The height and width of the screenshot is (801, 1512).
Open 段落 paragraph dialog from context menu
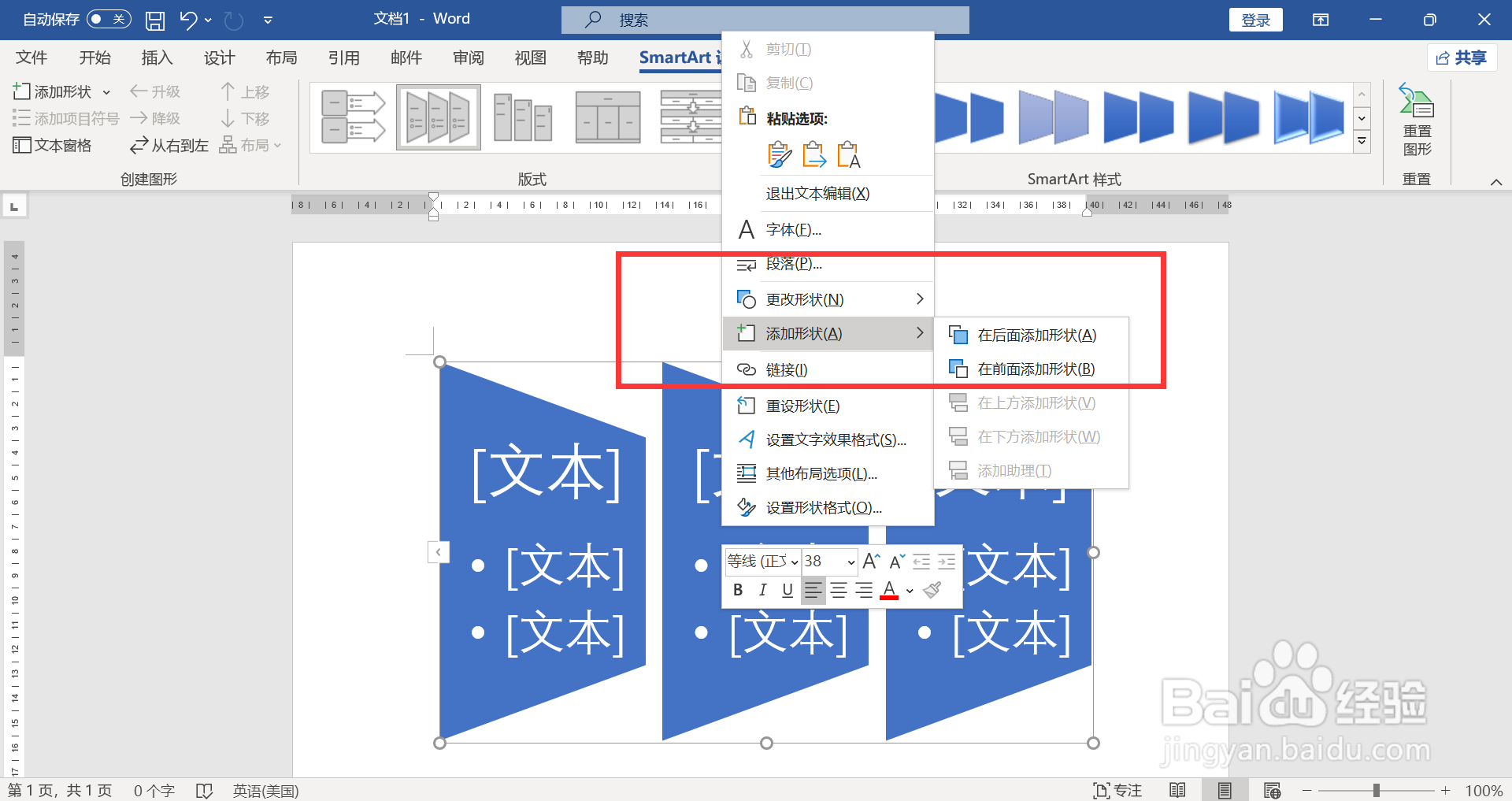point(828,264)
